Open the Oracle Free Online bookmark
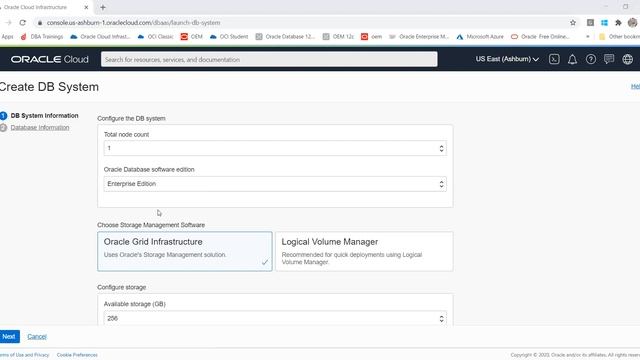Image resolution: width=640 pixels, height=360 pixels. click(x=540, y=37)
